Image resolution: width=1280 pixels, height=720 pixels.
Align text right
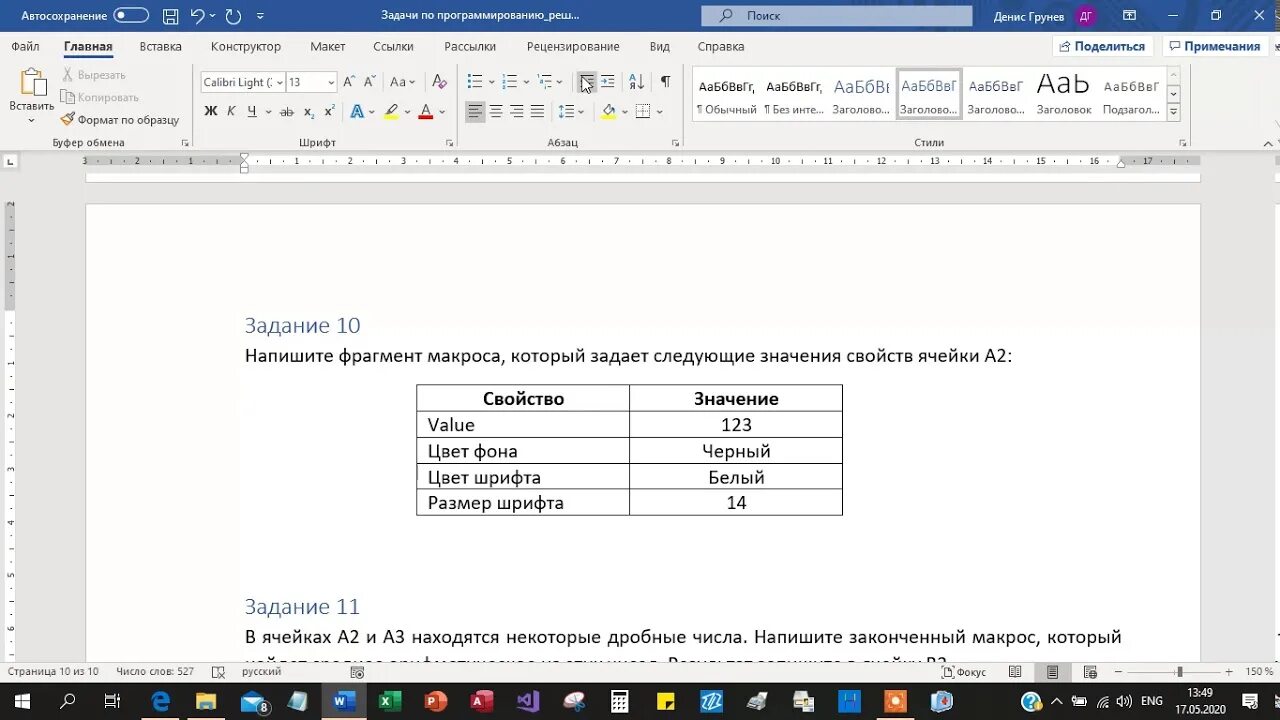[x=517, y=111]
